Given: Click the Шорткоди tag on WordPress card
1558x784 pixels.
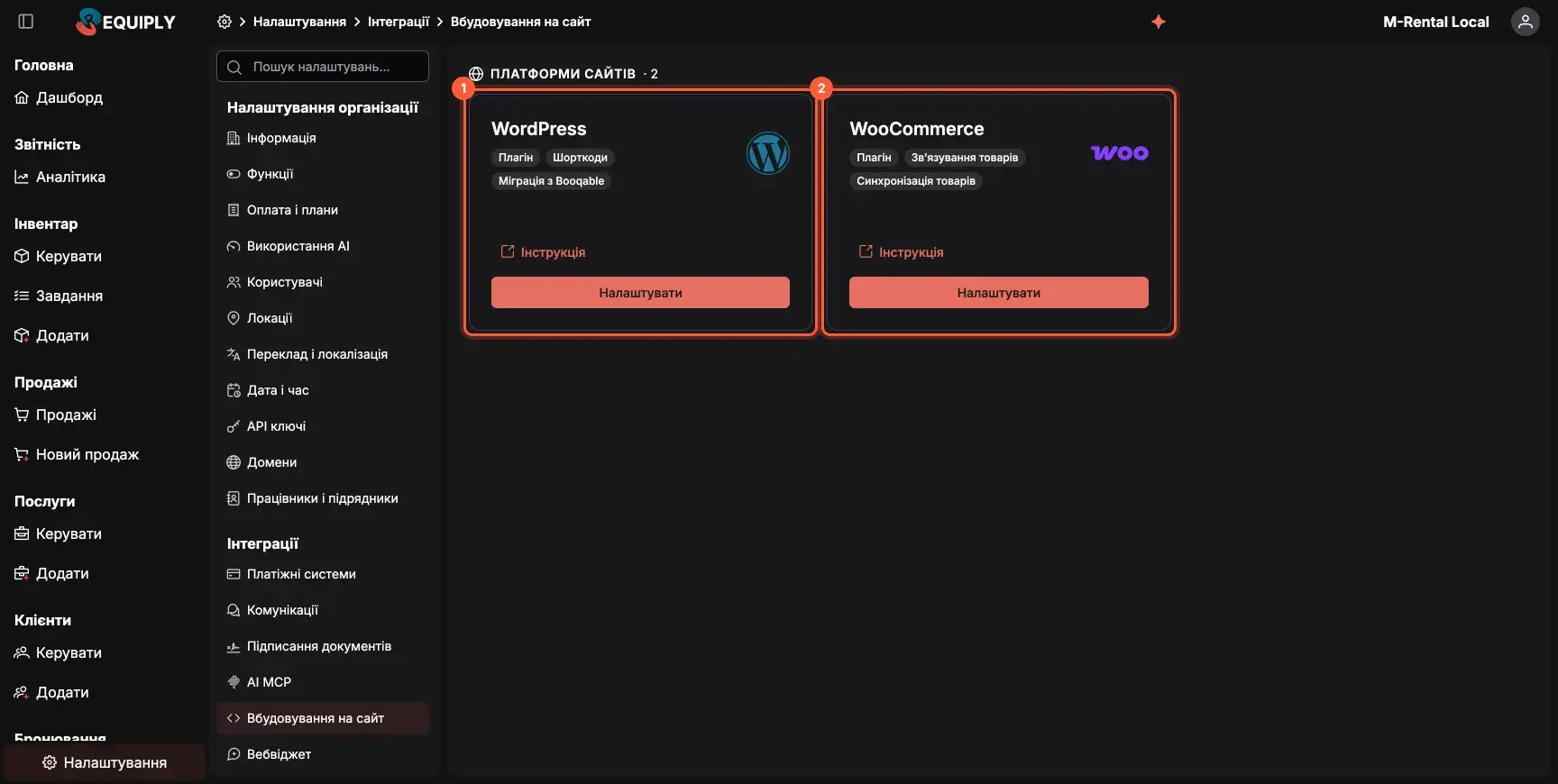Looking at the screenshot, I should [x=580, y=158].
